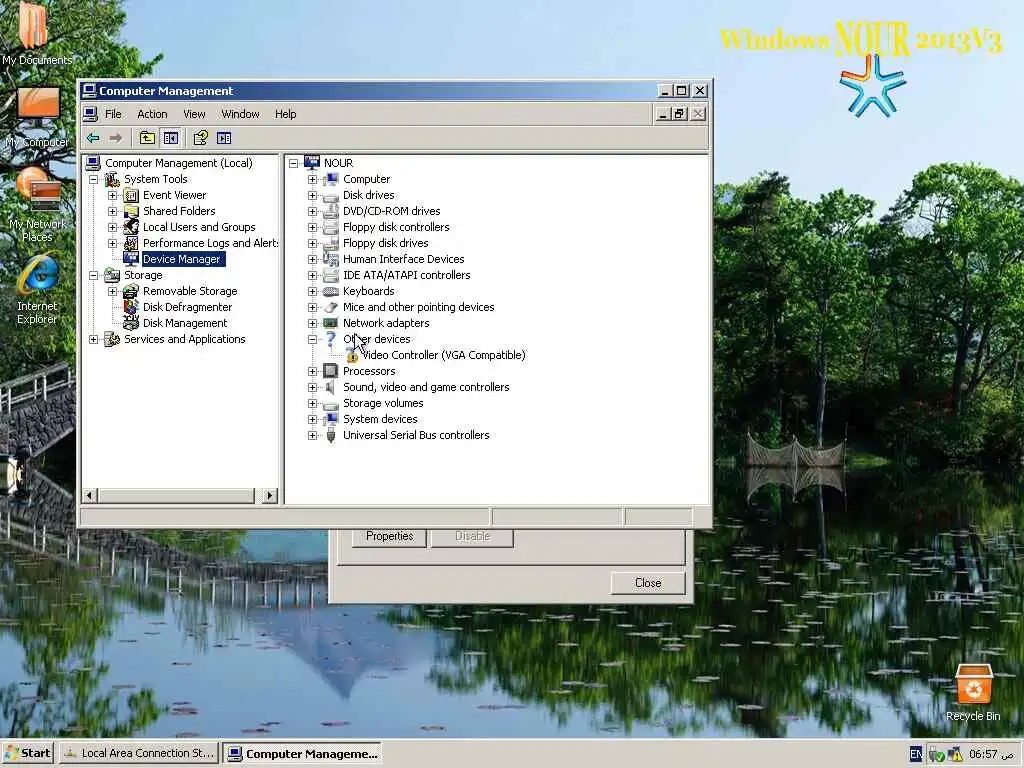Viewport: 1024px width, 768px height.
Task: Click the Keyboards device icon
Action: pos(331,291)
